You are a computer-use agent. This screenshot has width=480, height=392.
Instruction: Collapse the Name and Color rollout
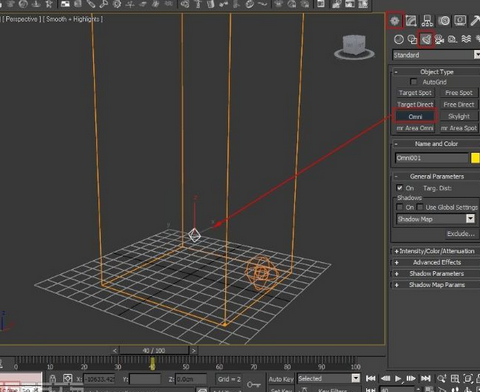coord(436,144)
